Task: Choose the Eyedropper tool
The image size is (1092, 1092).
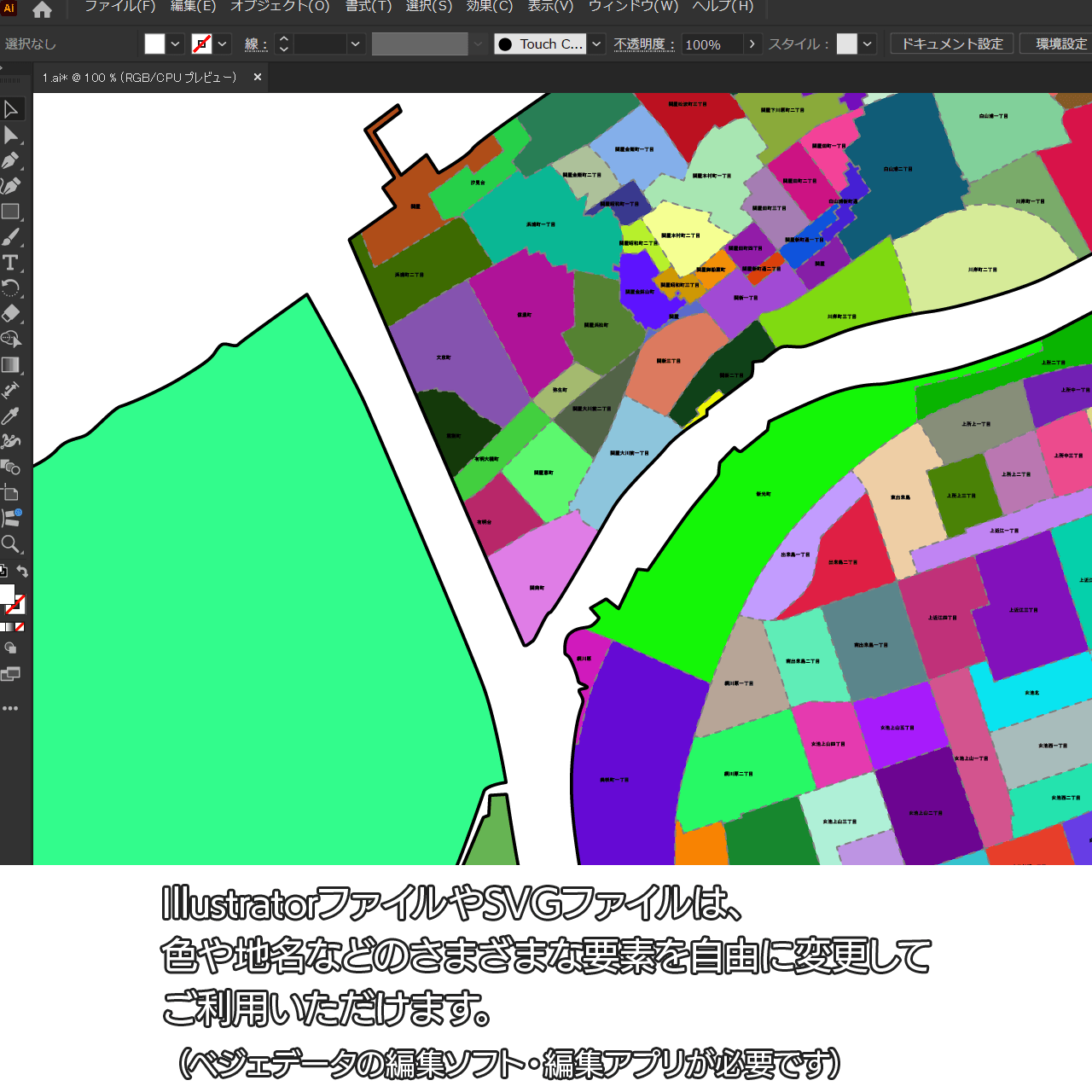Action: pos(11,416)
